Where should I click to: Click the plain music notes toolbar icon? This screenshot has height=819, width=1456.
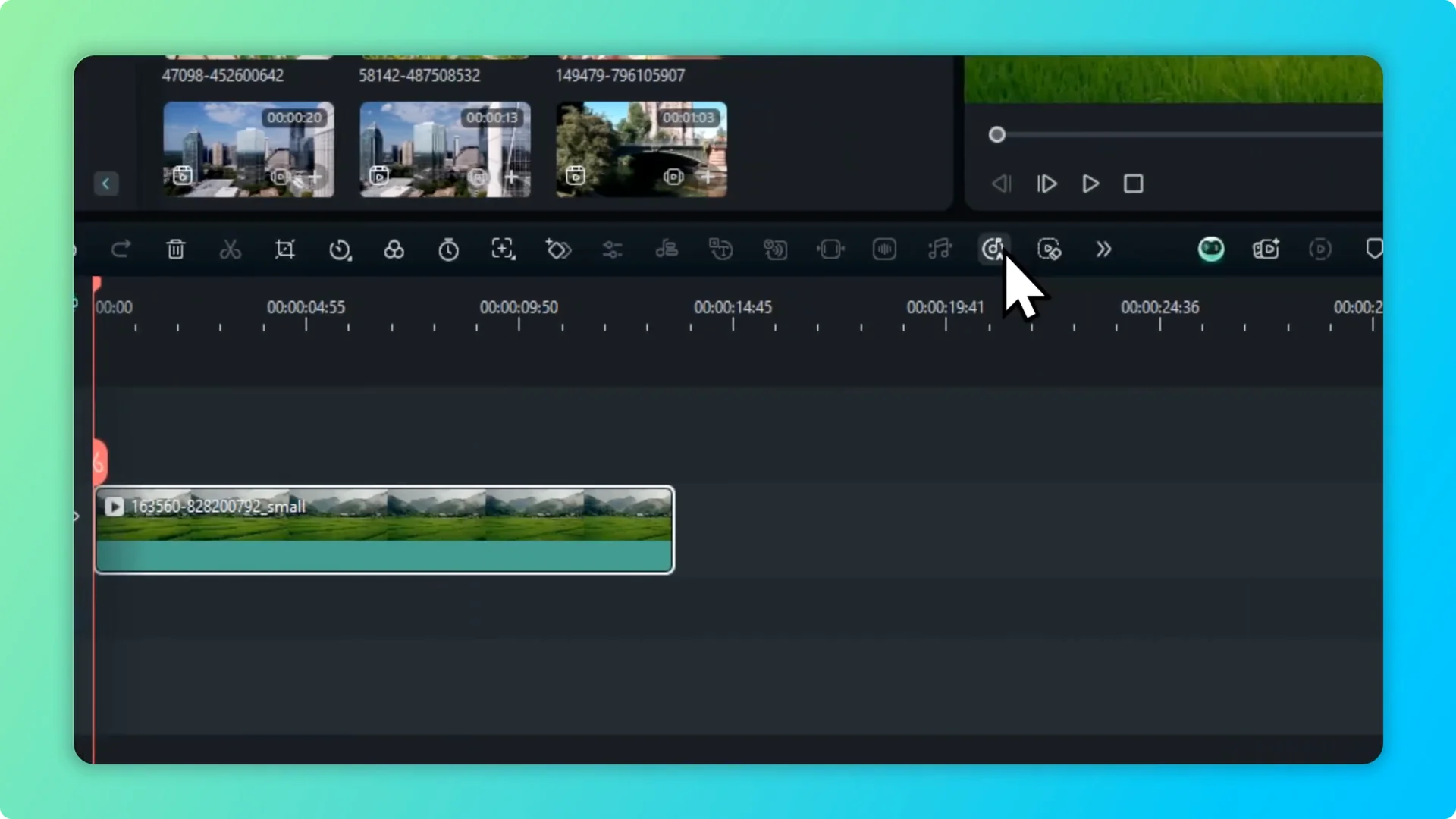[x=939, y=249]
